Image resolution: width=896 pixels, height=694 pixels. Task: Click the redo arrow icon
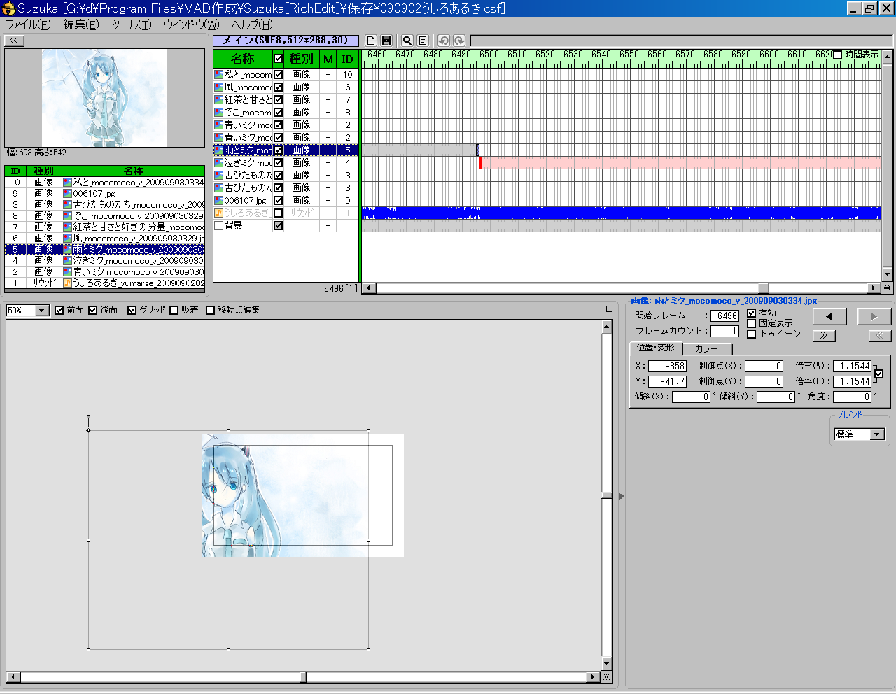[x=459, y=41]
